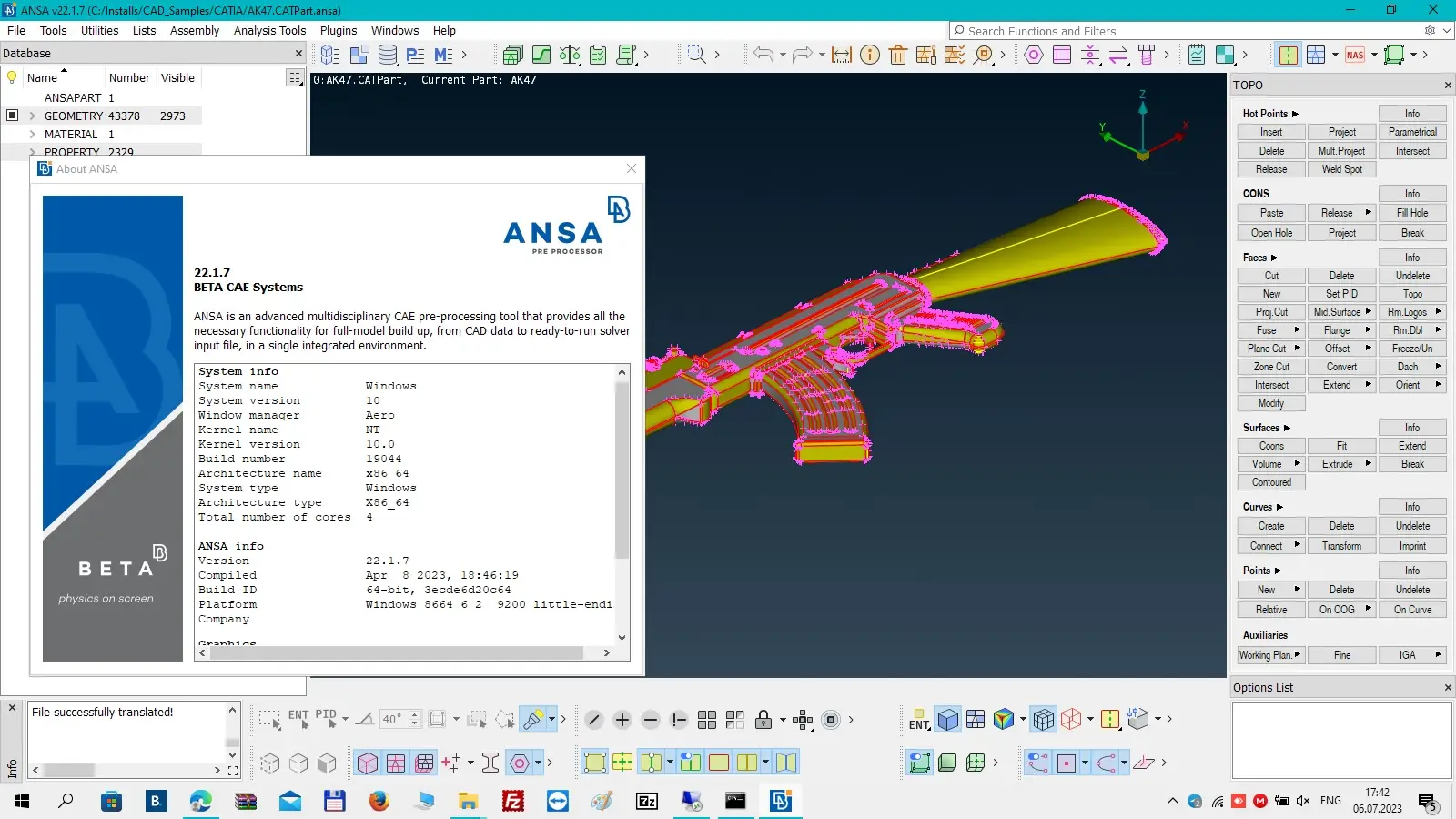
Task: Click the padlock Lock icon
Action: pos(763,720)
